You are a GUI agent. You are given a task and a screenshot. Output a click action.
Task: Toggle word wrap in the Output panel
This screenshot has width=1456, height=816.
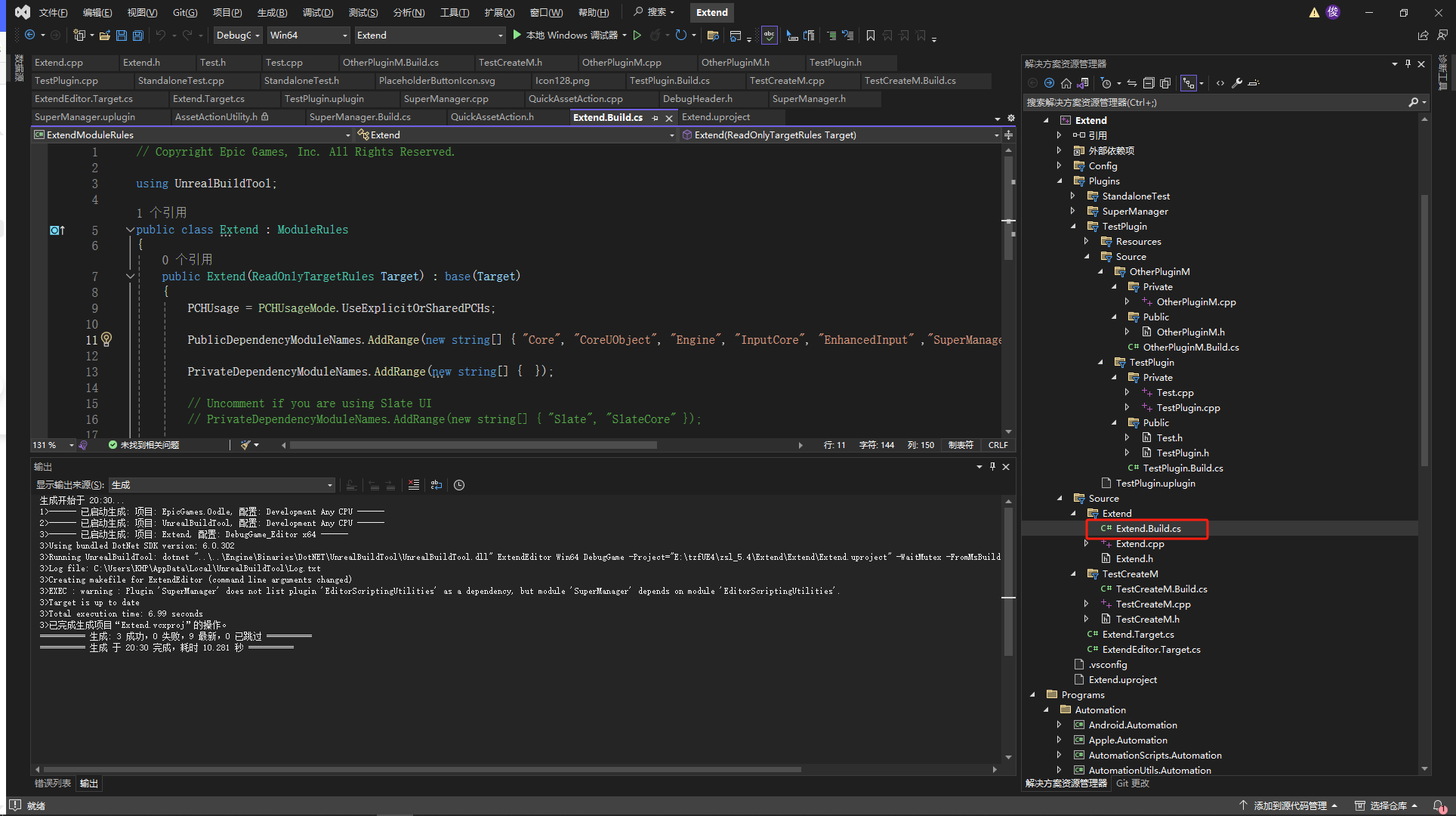[436, 485]
